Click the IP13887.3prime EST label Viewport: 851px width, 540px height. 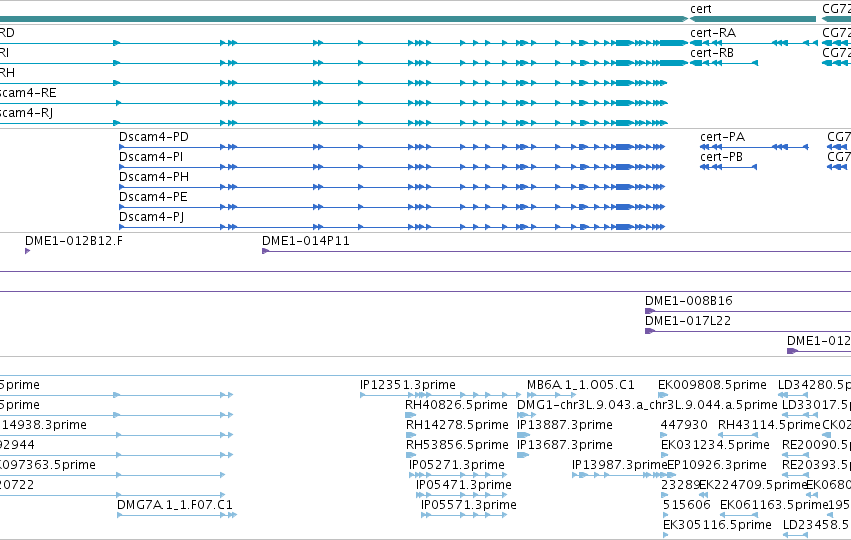point(564,425)
